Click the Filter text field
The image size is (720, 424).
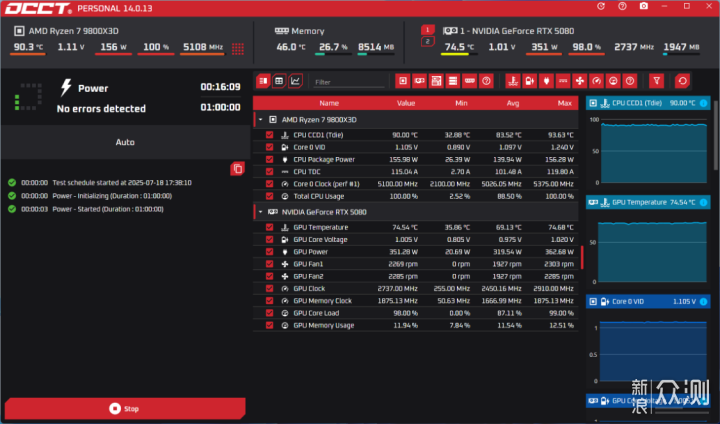pyautogui.click(x=349, y=82)
